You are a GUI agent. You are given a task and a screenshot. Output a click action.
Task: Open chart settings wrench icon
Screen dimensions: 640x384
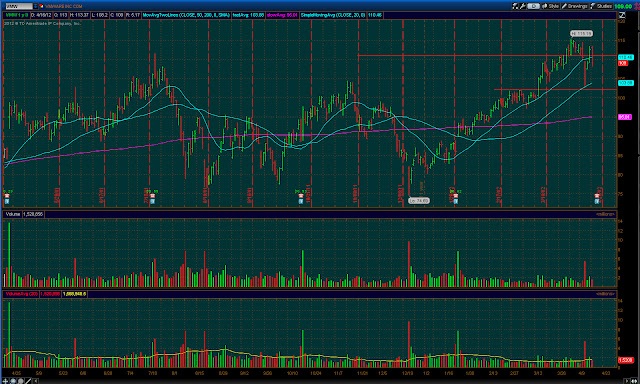523,6
